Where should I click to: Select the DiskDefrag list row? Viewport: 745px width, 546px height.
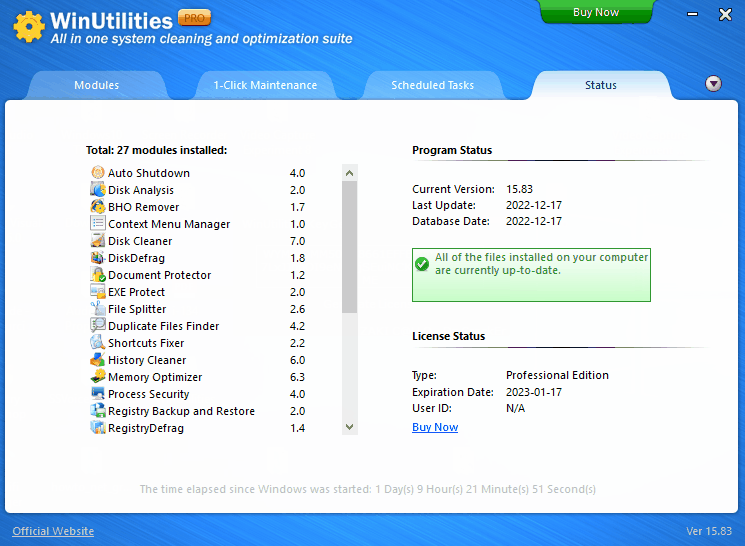(199, 258)
